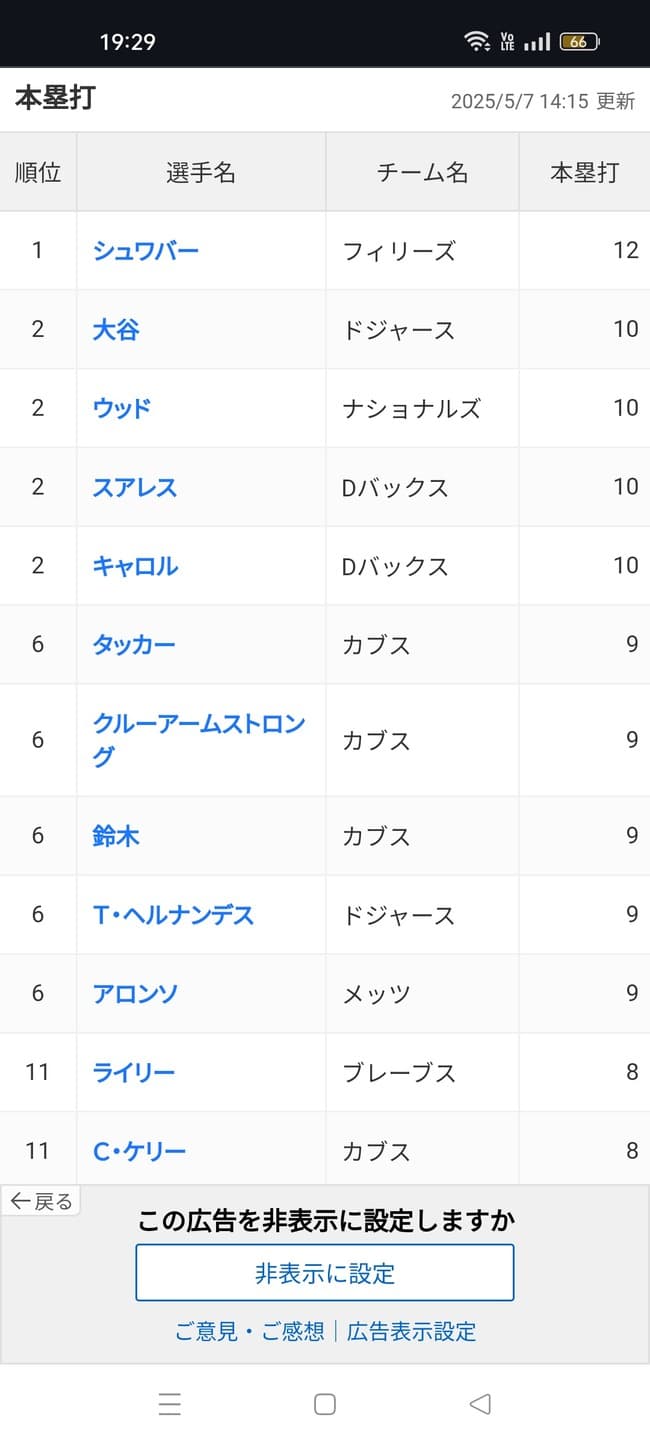The height and width of the screenshot is (1444, 650).
Task: Open the ウッド player page
Action: pos(121,408)
